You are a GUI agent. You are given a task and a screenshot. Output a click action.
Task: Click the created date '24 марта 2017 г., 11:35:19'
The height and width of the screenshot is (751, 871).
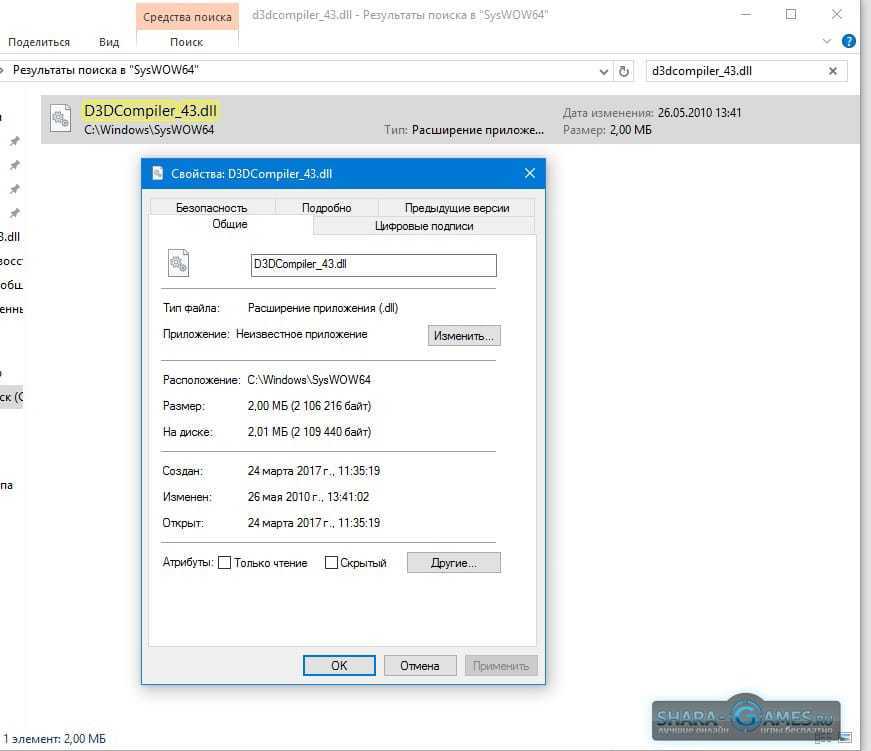click(314, 471)
